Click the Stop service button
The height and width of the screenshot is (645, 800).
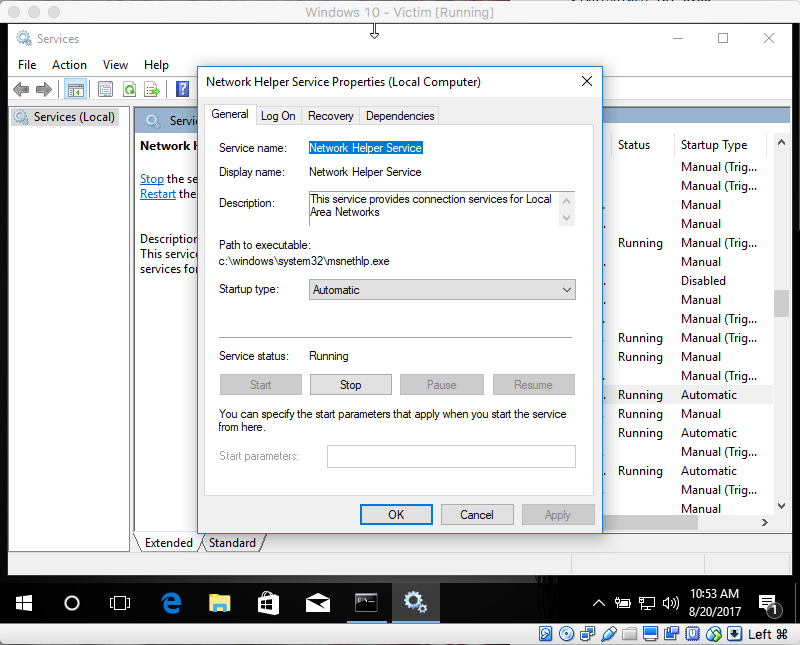pyautogui.click(x=351, y=385)
